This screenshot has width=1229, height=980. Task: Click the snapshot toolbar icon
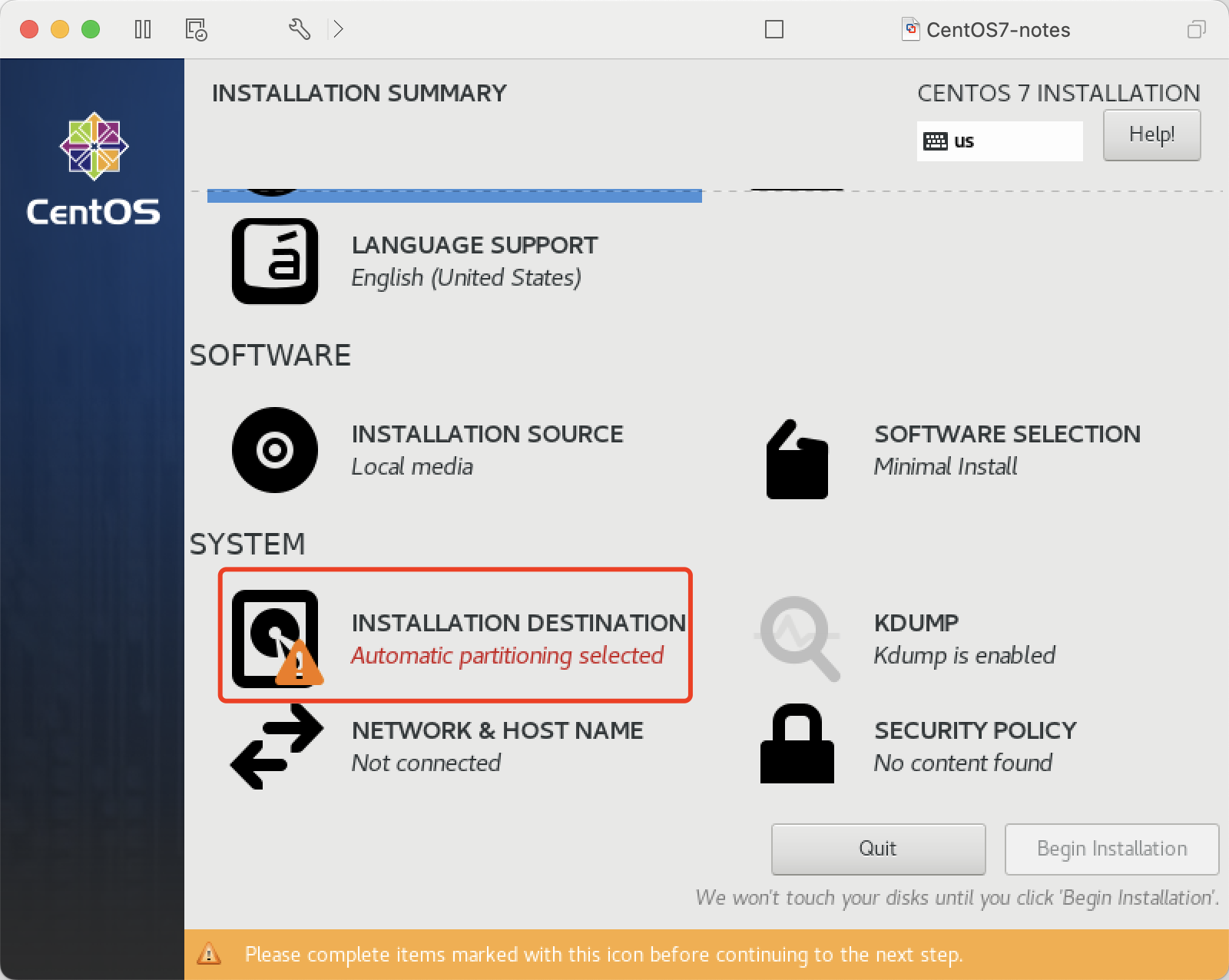click(196, 29)
